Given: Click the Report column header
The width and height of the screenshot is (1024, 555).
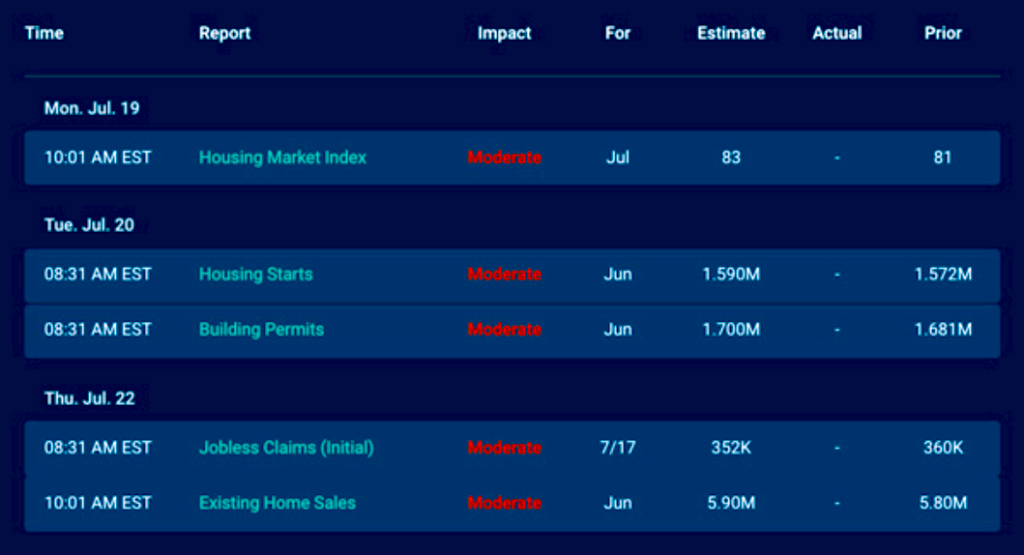Looking at the screenshot, I should click(x=225, y=33).
